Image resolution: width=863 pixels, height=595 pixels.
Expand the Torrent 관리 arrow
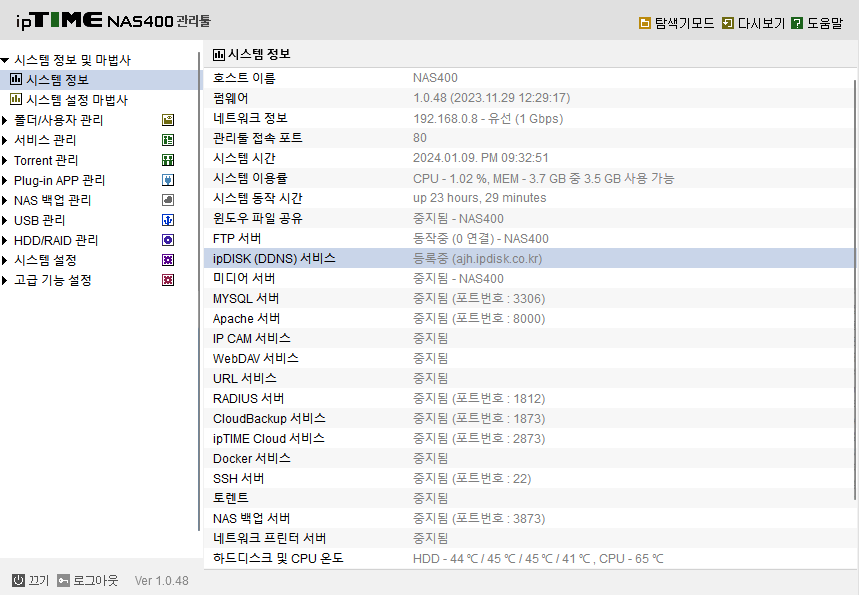[4, 160]
